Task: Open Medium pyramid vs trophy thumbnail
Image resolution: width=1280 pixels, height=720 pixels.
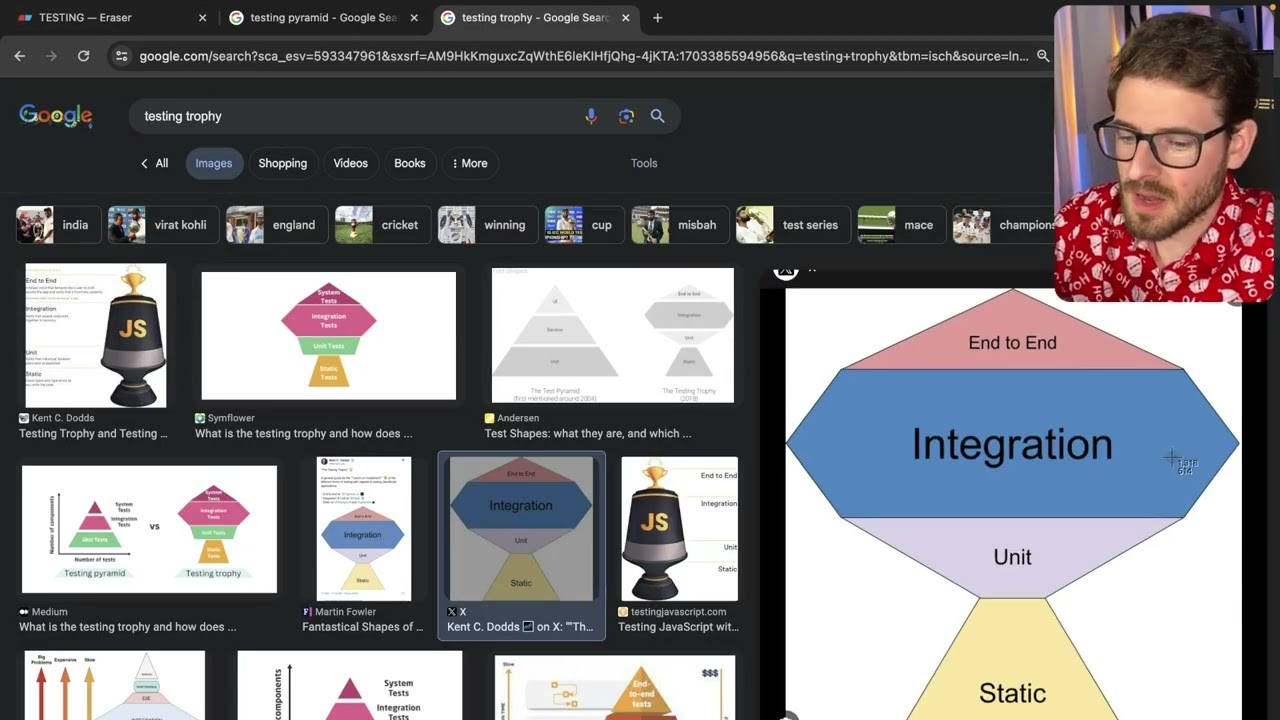Action: [x=149, y=529]
